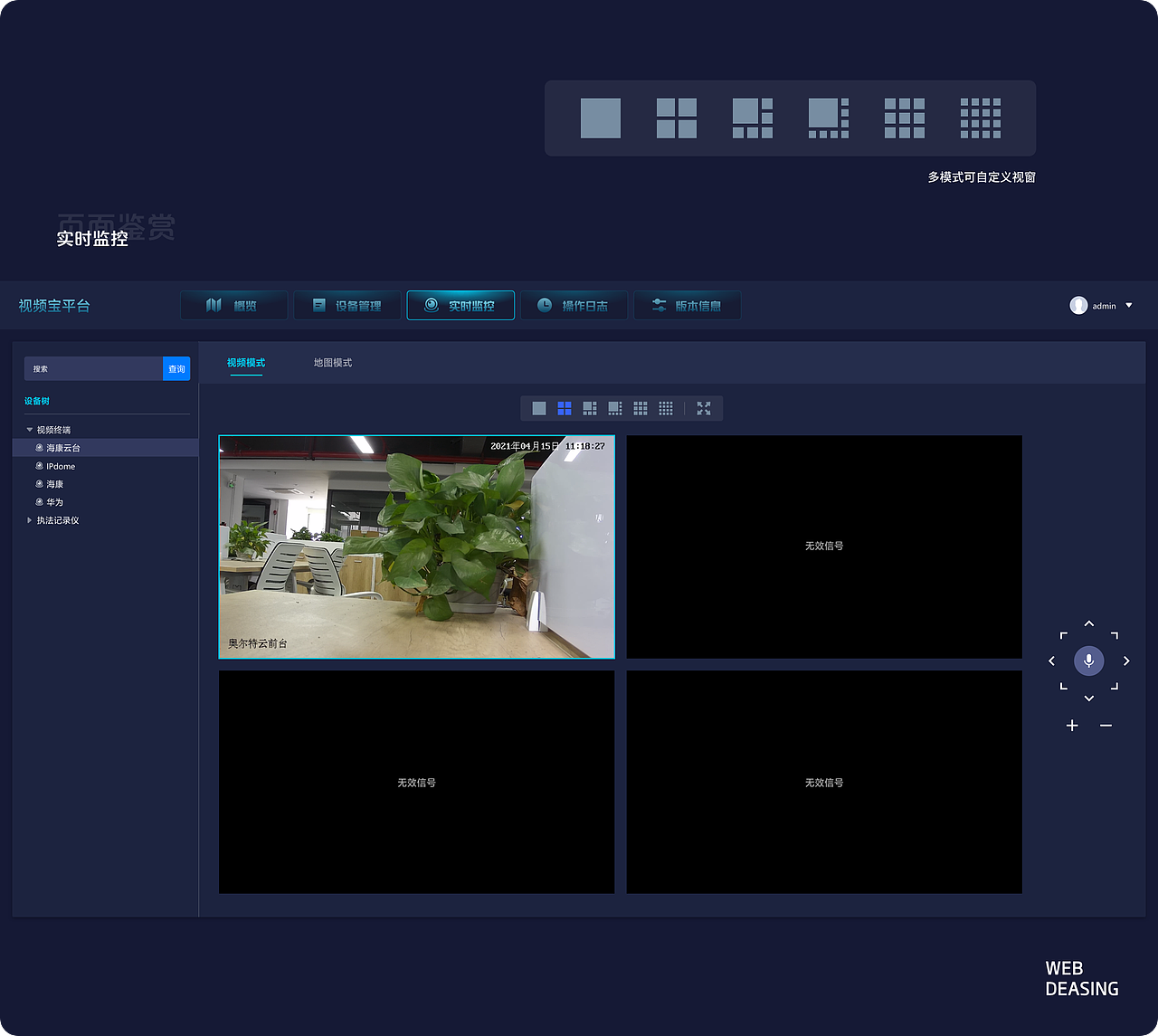Click the admin user avatar
1158x1036 pixels.
coord(1078,306)
